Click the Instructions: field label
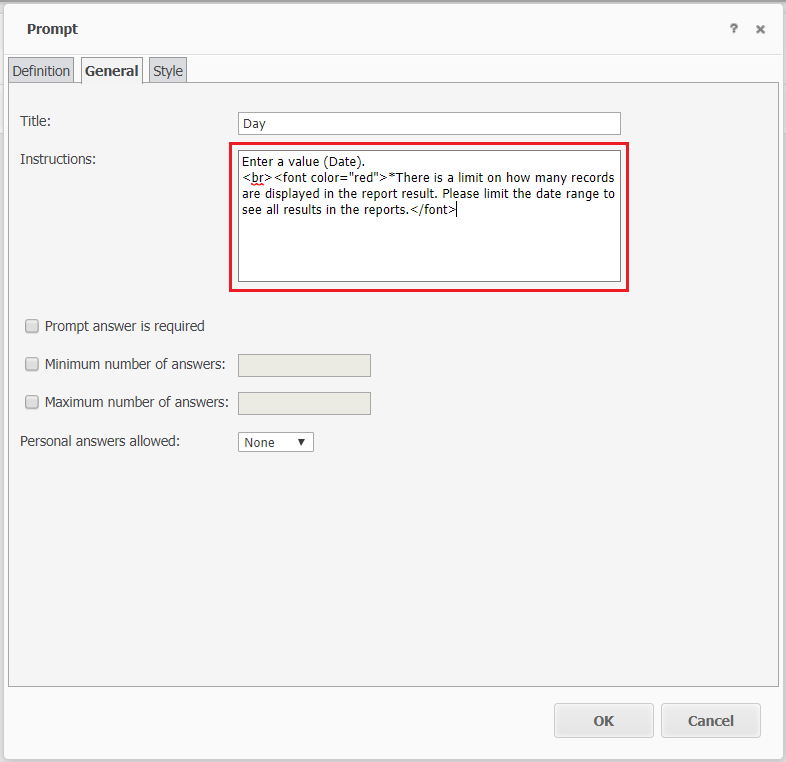 (x=58, y=159)
